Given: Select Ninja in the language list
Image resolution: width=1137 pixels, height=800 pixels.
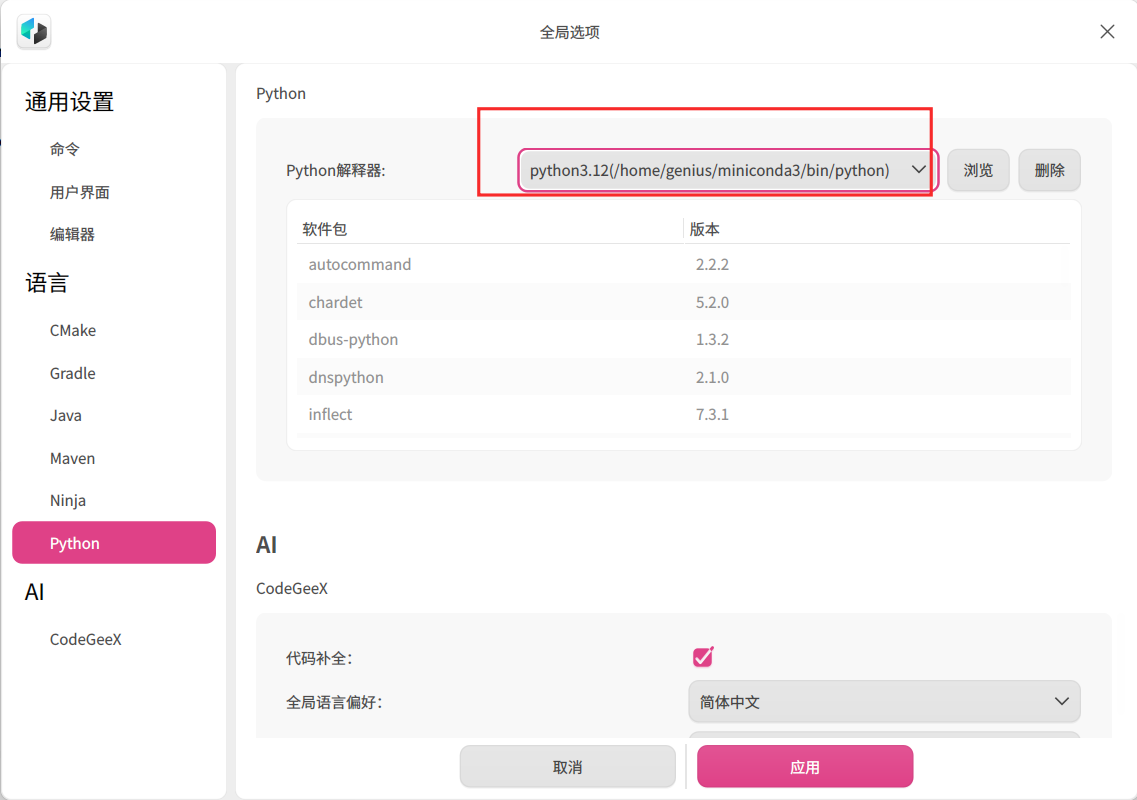Looking at the screenshot, I should pyautogui.click(x=67, y=500).
